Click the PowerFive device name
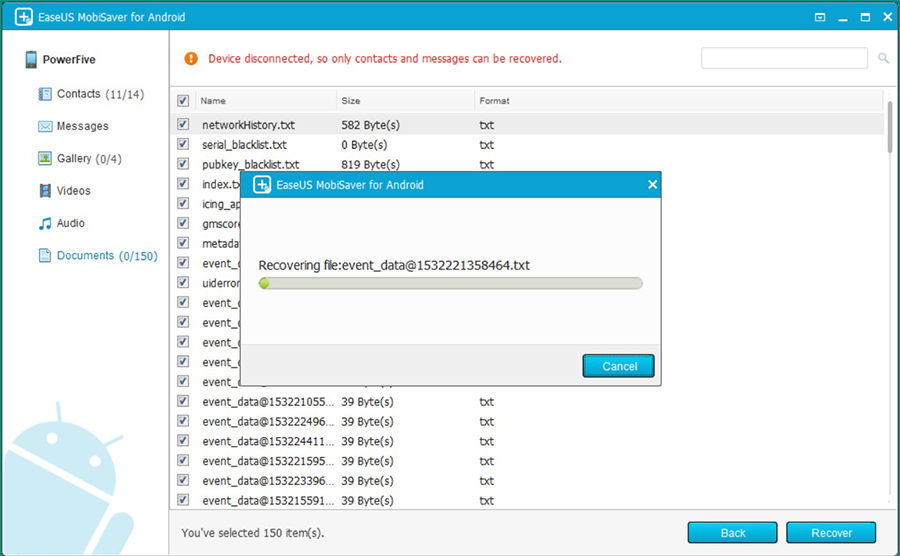 click(x=69, y=59)
